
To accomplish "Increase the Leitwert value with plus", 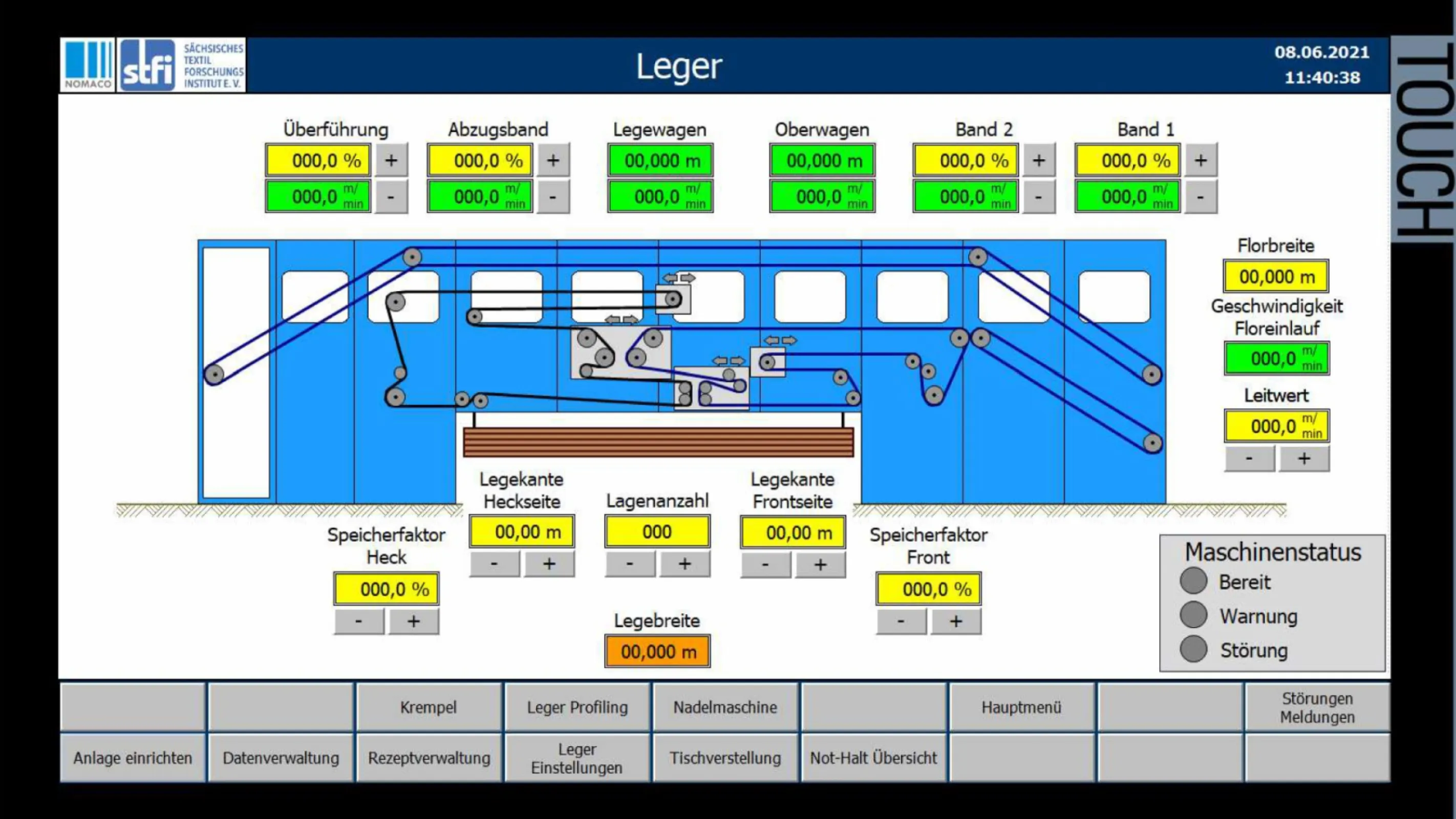I will click(x=1303, y=459).
